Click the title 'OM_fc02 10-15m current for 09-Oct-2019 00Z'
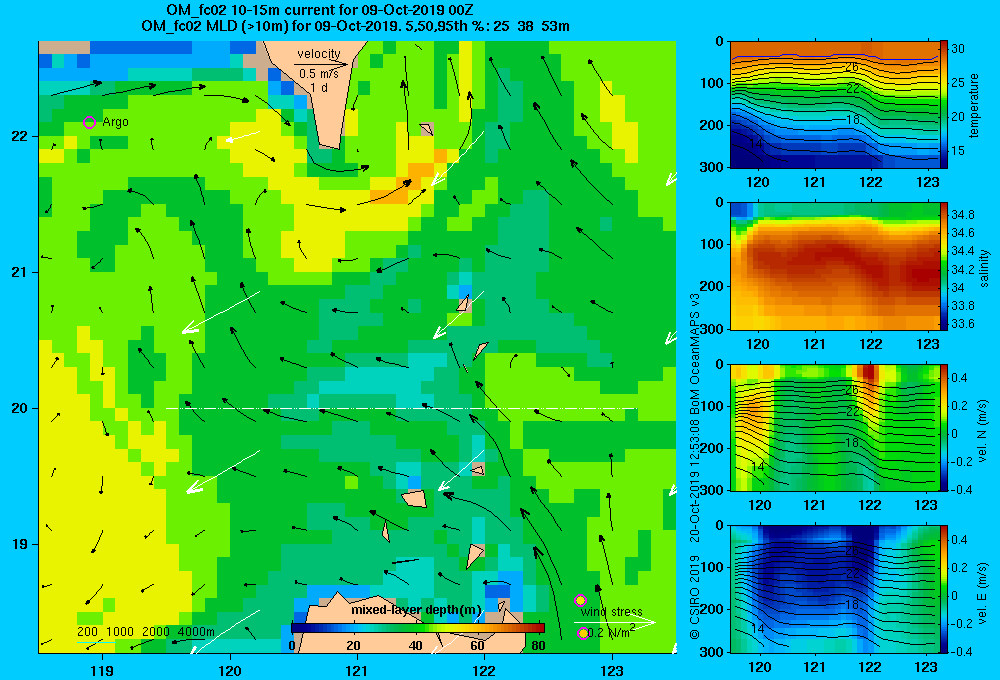The width and height of the screenshot is (1000, 680). [x=320, y=10]
